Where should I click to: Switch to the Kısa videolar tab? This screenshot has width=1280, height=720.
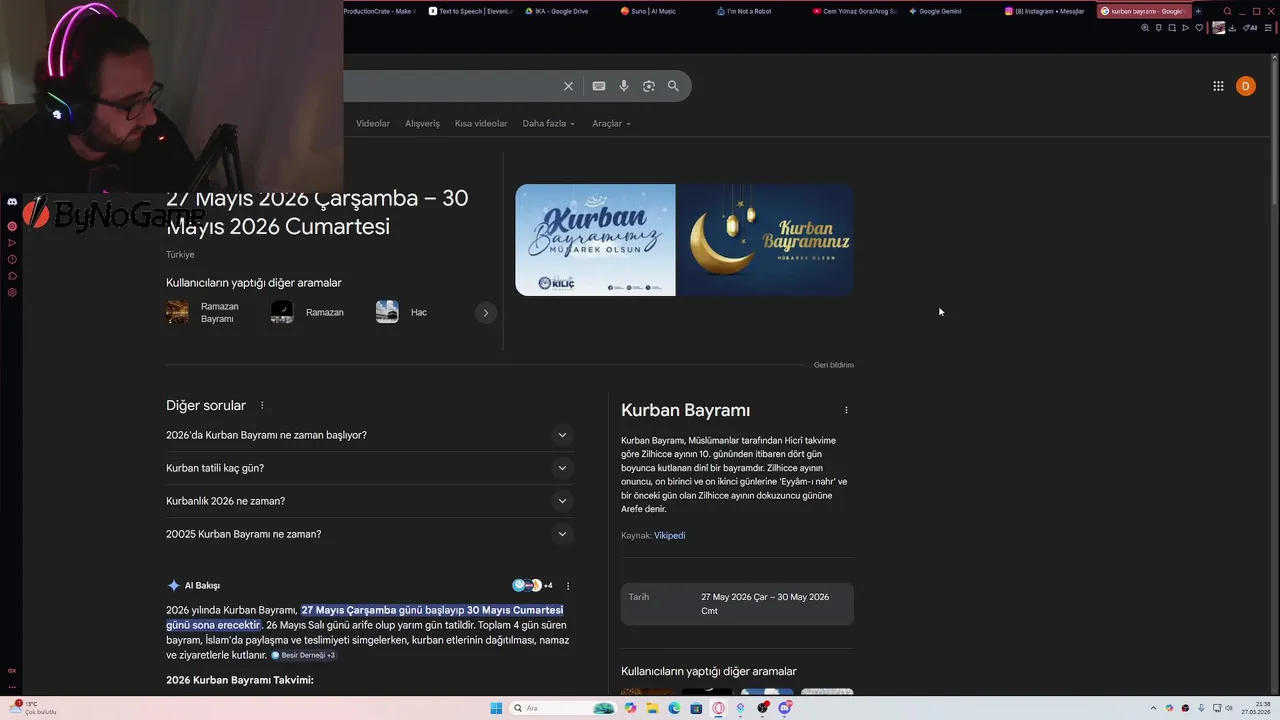[481, 124]
